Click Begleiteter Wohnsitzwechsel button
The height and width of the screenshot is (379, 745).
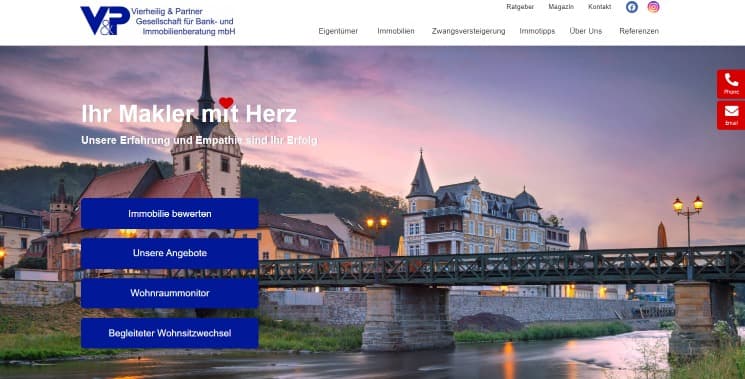pos(170,333)
